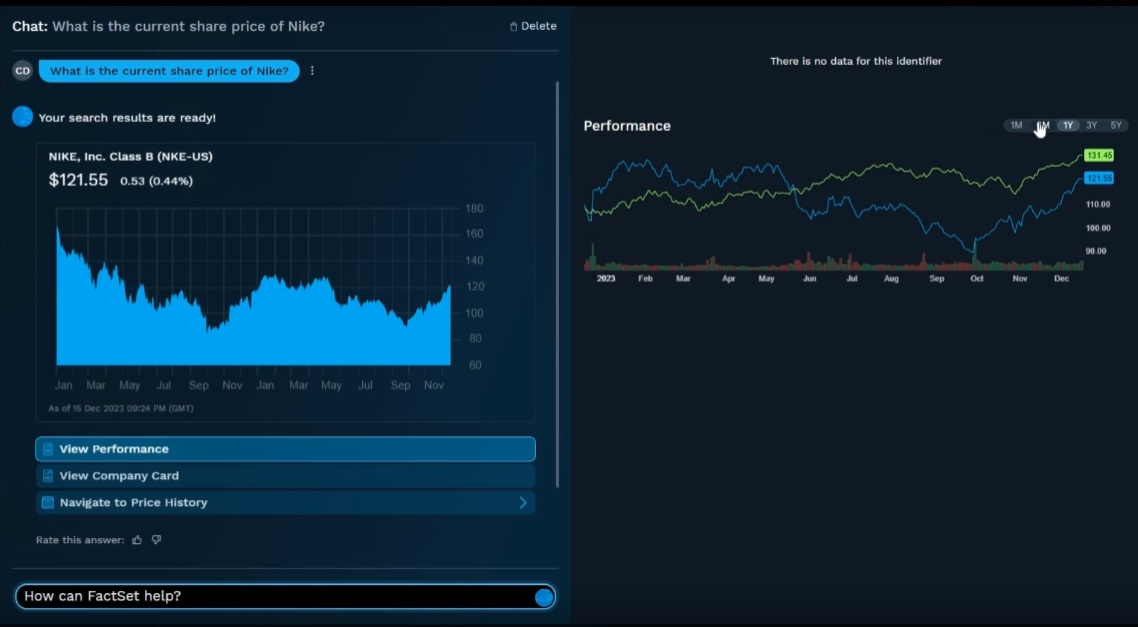Switch performance chart to 3Y range
Viewport: 1138px width, 627px height.
click(x=1092, y=125)
